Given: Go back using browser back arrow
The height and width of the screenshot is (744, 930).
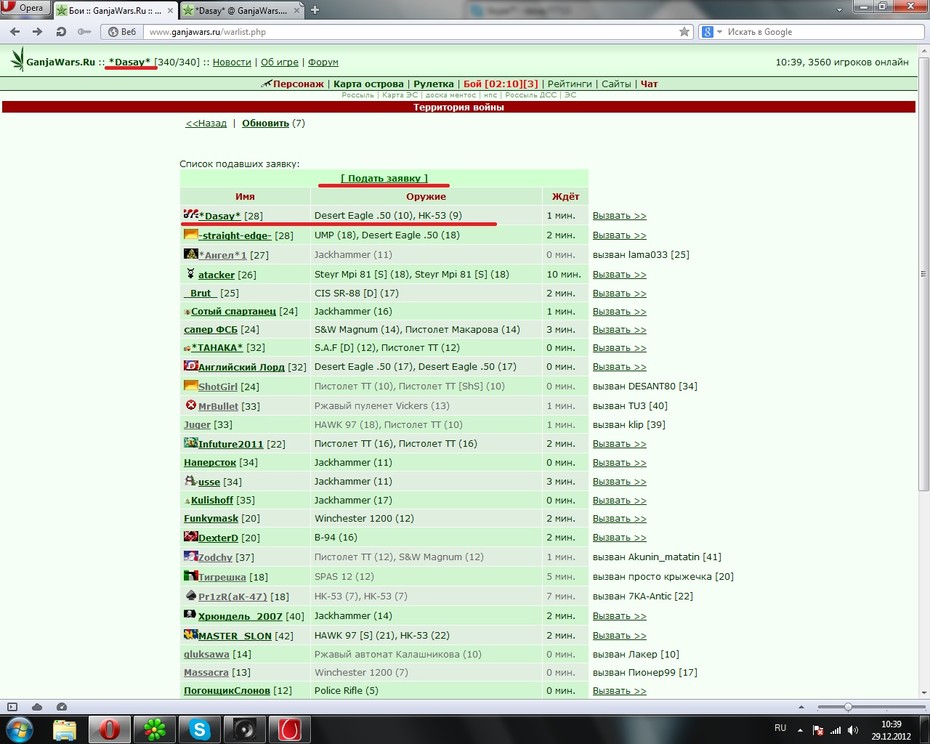Looking at the screenshot, I should (15, 32).
